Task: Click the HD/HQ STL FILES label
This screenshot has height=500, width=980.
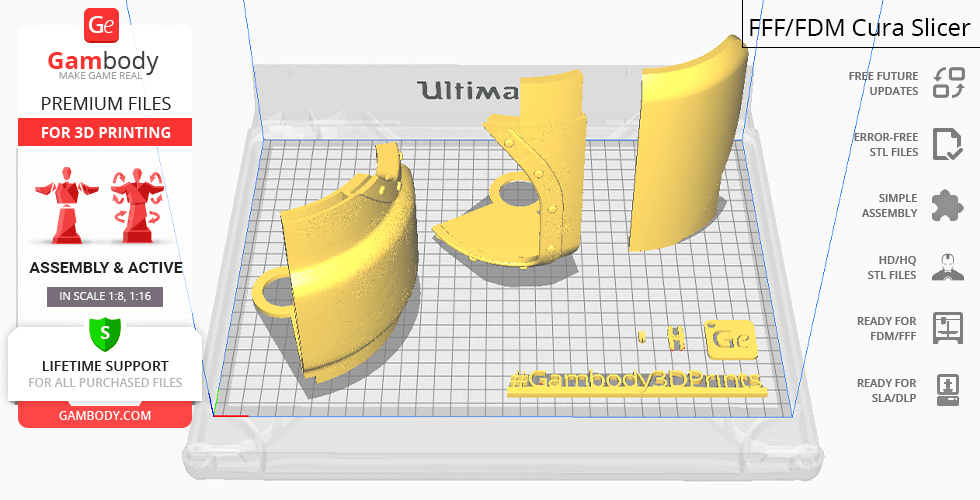Action: (x=892, y=267)
